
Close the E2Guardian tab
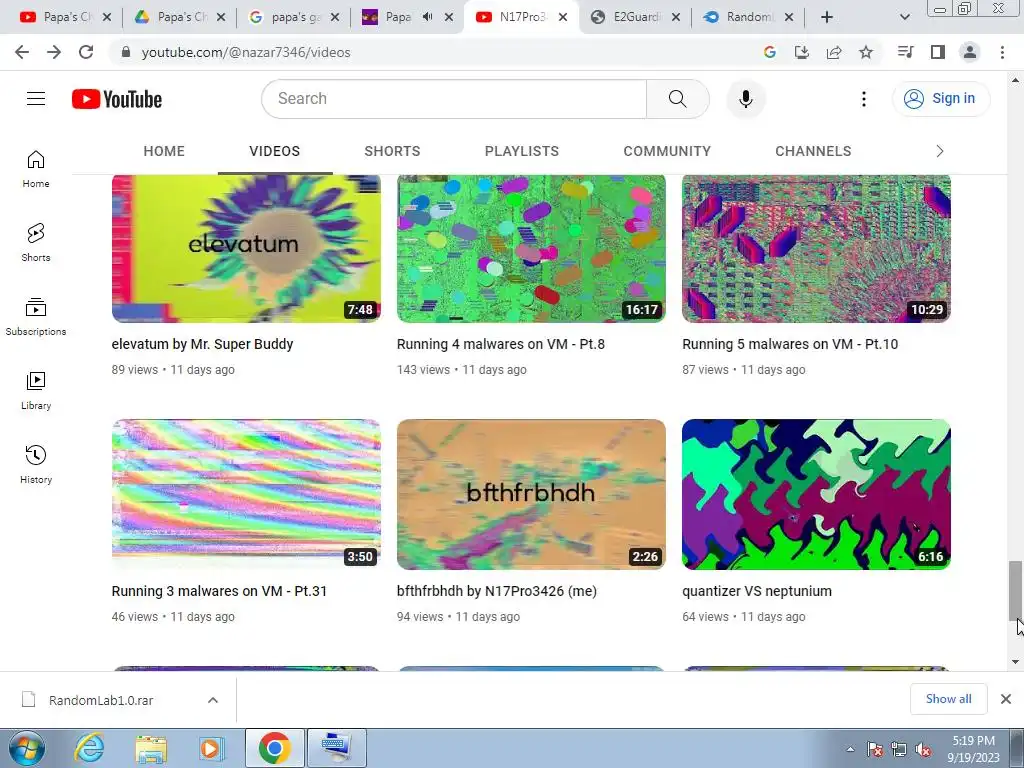coord(676,17)
